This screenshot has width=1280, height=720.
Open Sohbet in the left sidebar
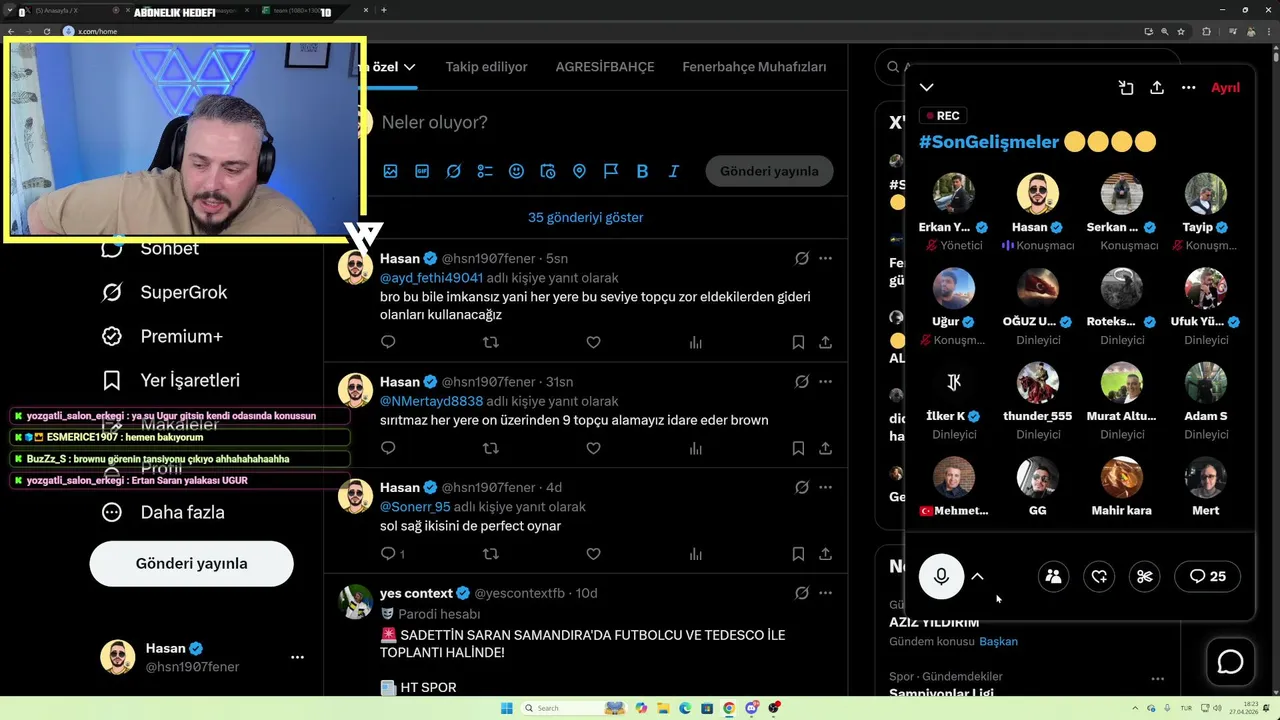(x=150, y=249)
